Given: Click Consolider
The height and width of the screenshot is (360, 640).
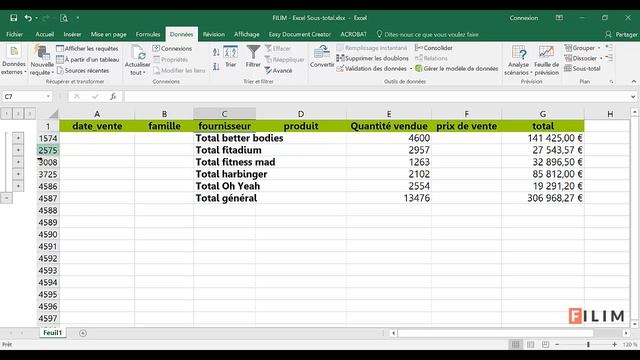Looking at the screenshot, I should pyautogui.click(x=434, y=48).
